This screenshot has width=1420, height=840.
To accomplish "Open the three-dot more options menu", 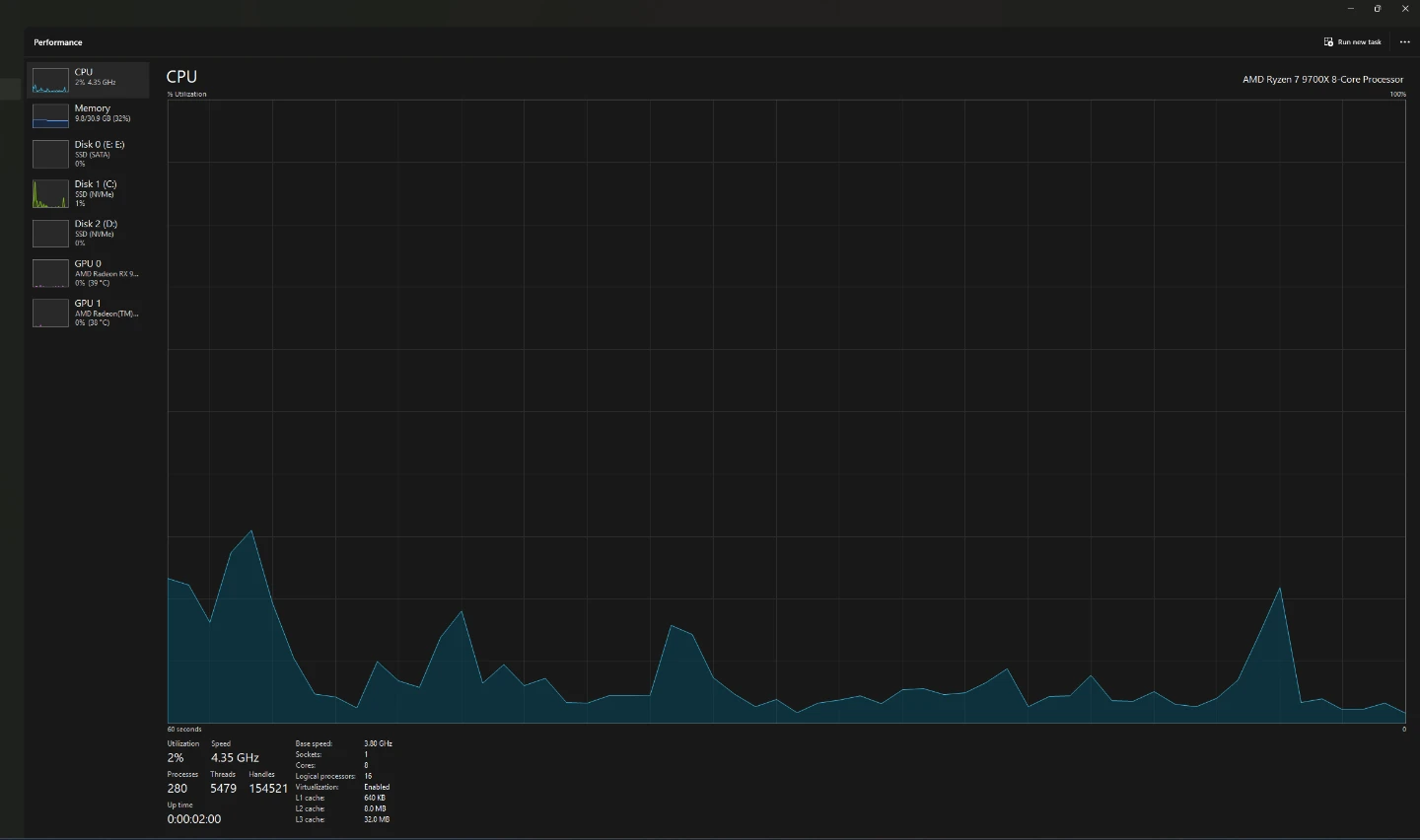I will click(1405, 42).
